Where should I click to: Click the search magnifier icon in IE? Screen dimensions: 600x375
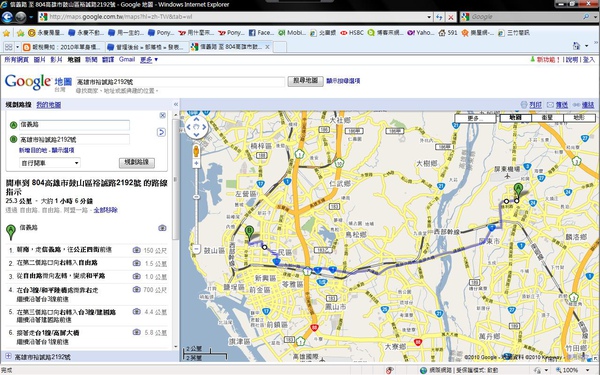coord(586,17)
